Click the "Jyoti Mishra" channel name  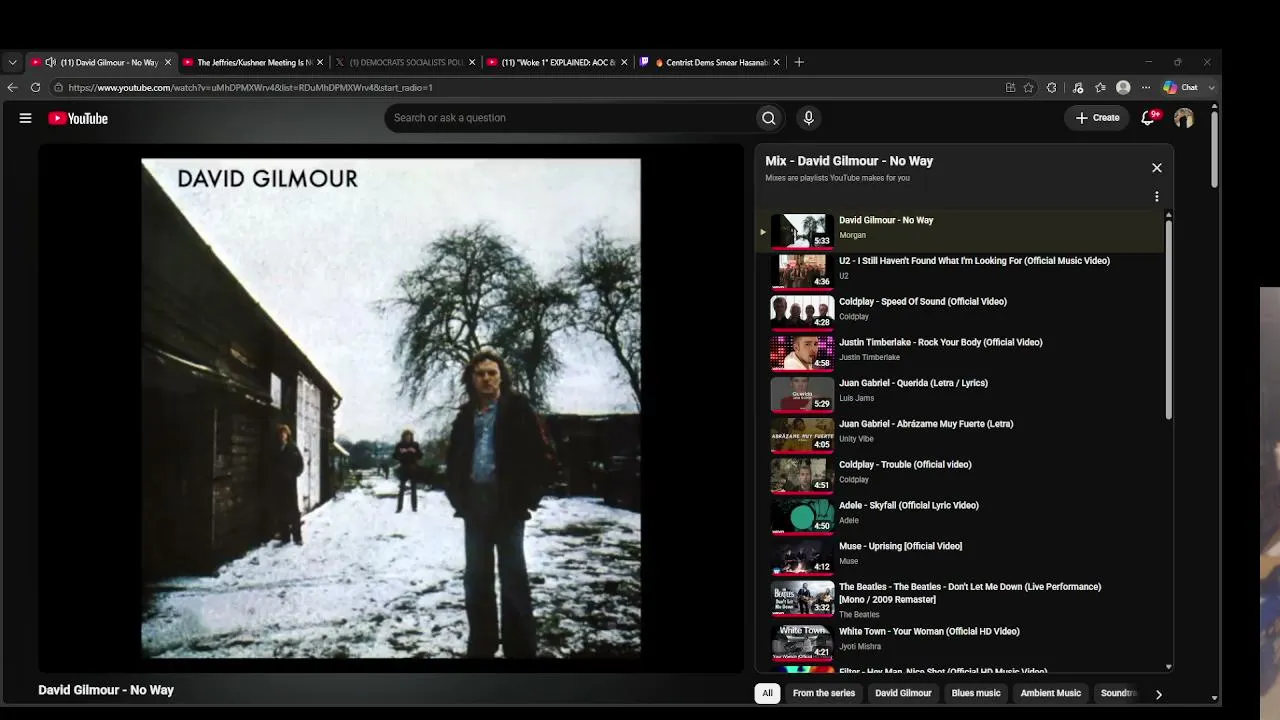860,647
